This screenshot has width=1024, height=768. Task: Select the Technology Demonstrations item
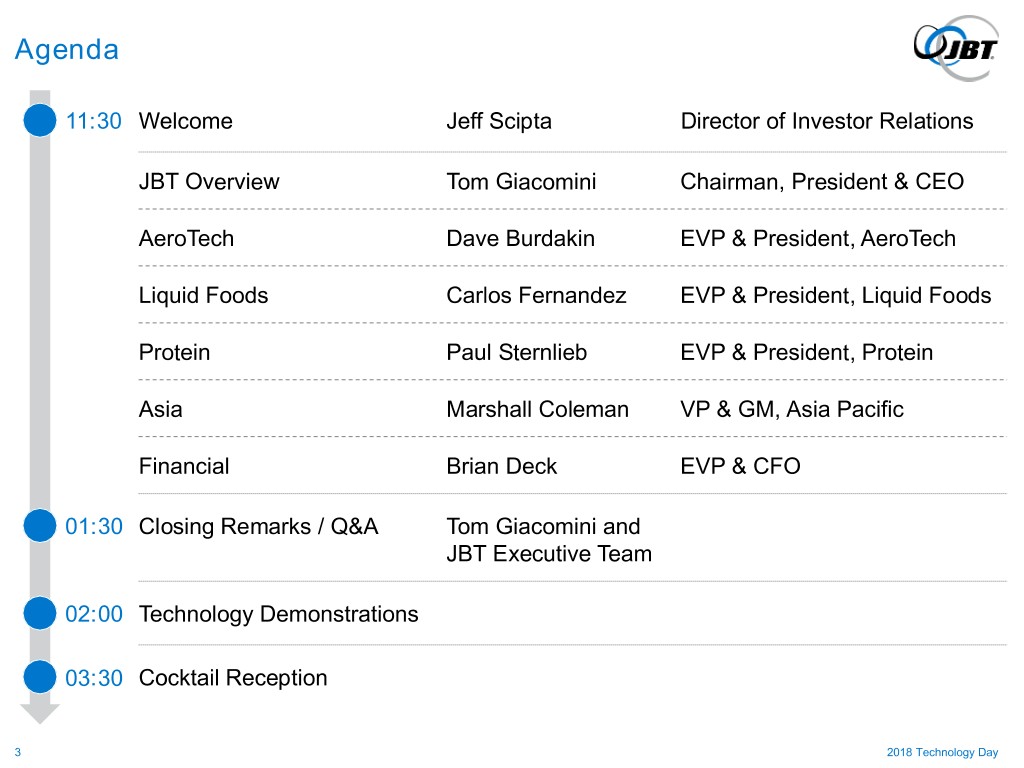click(278, 613)
